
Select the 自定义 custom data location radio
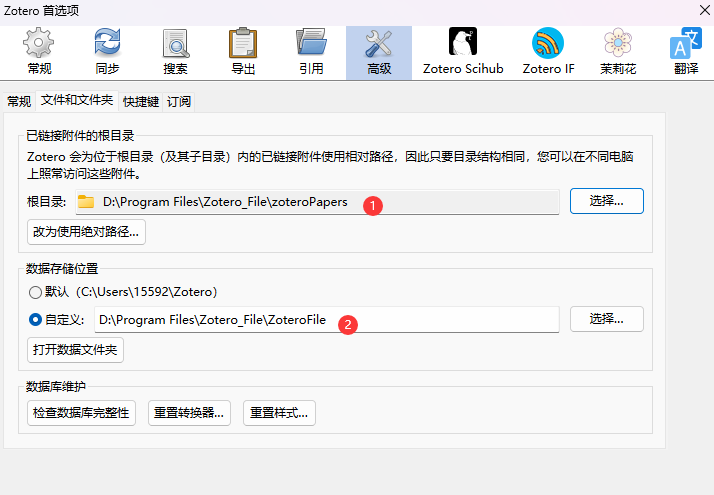pyautogui.click(x=35, y=320)
